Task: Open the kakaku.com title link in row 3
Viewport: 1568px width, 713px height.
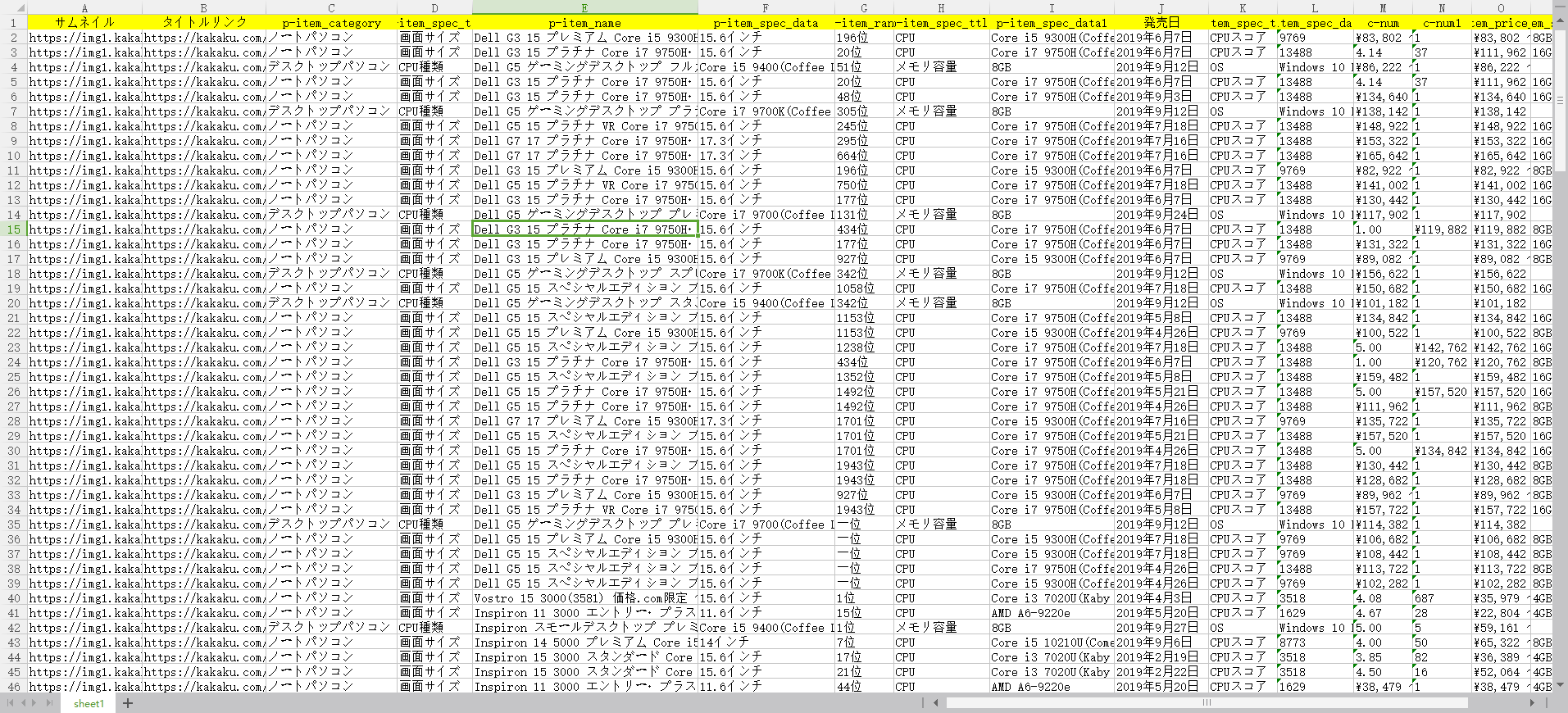Action: pyautogui.click(x=204, y=52)
